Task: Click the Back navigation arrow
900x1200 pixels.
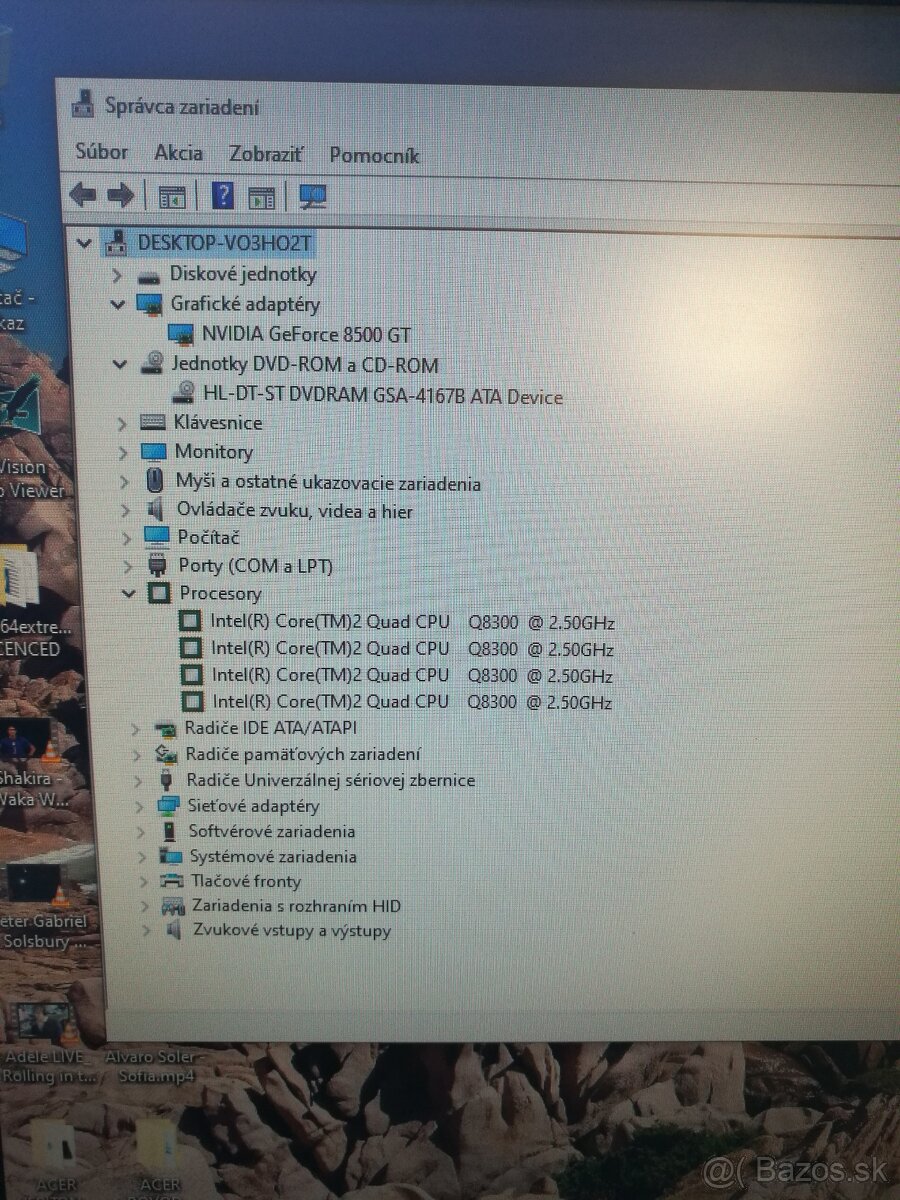Action: coord(82,195)
